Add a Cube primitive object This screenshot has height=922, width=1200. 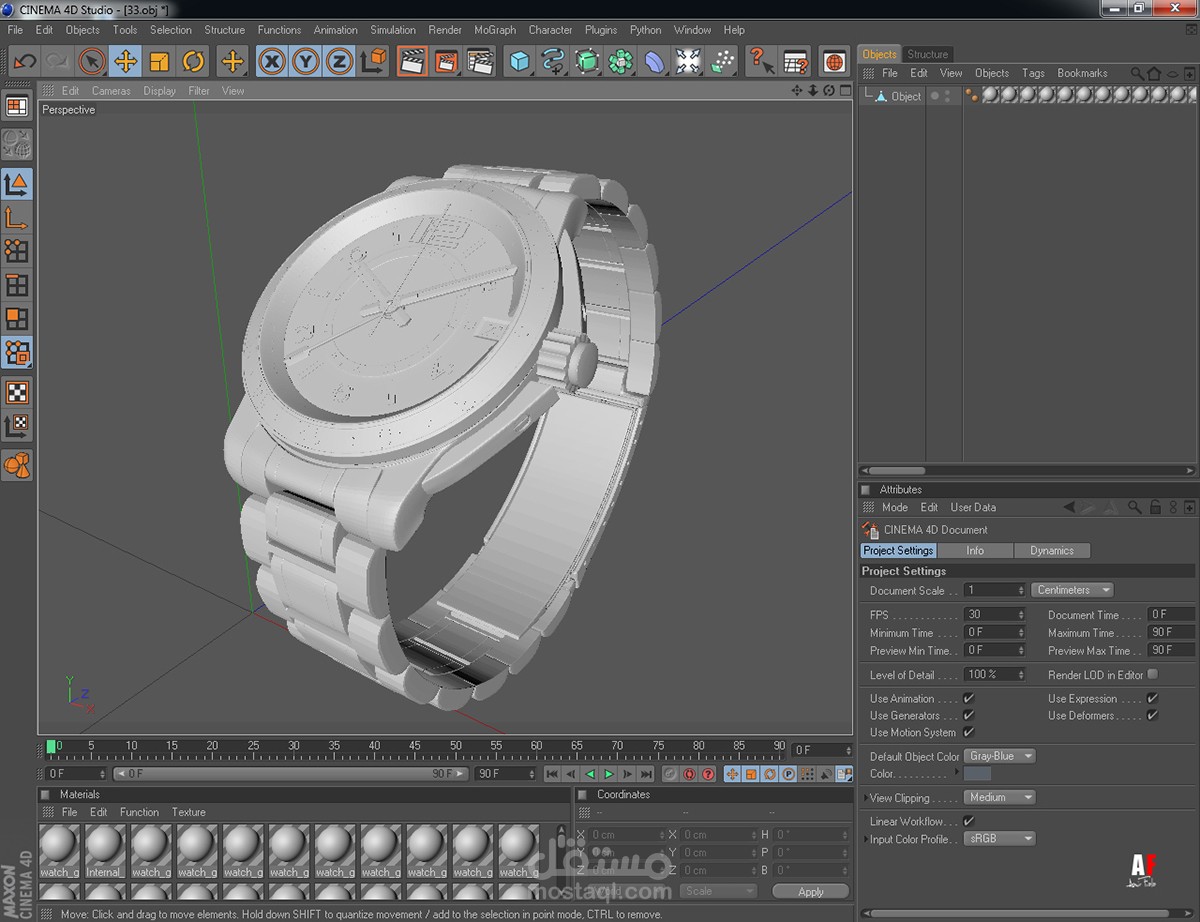click(519, 62)
